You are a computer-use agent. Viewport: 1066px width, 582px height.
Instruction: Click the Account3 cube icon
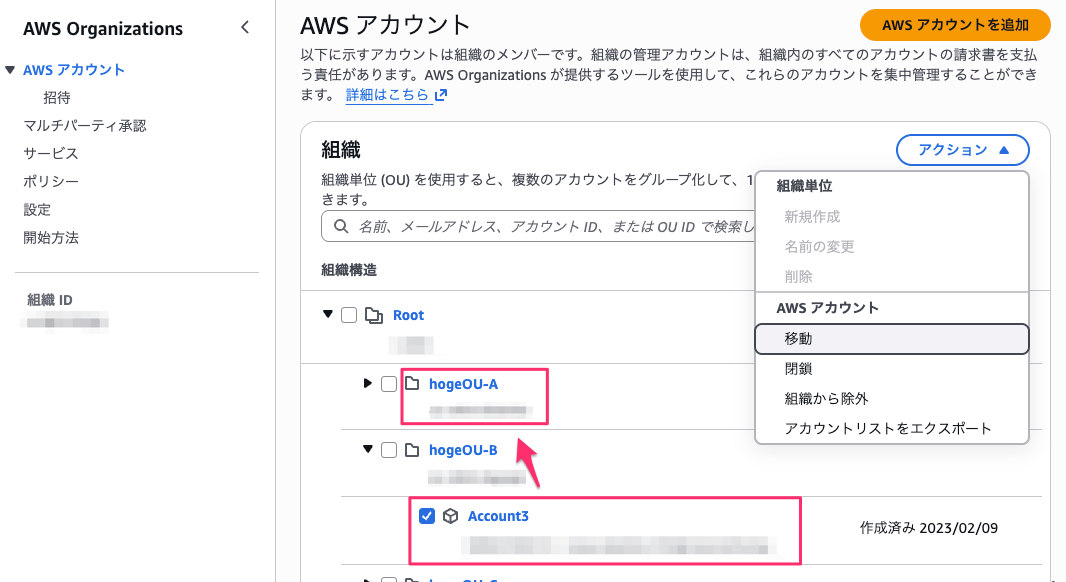pos(451,516)
